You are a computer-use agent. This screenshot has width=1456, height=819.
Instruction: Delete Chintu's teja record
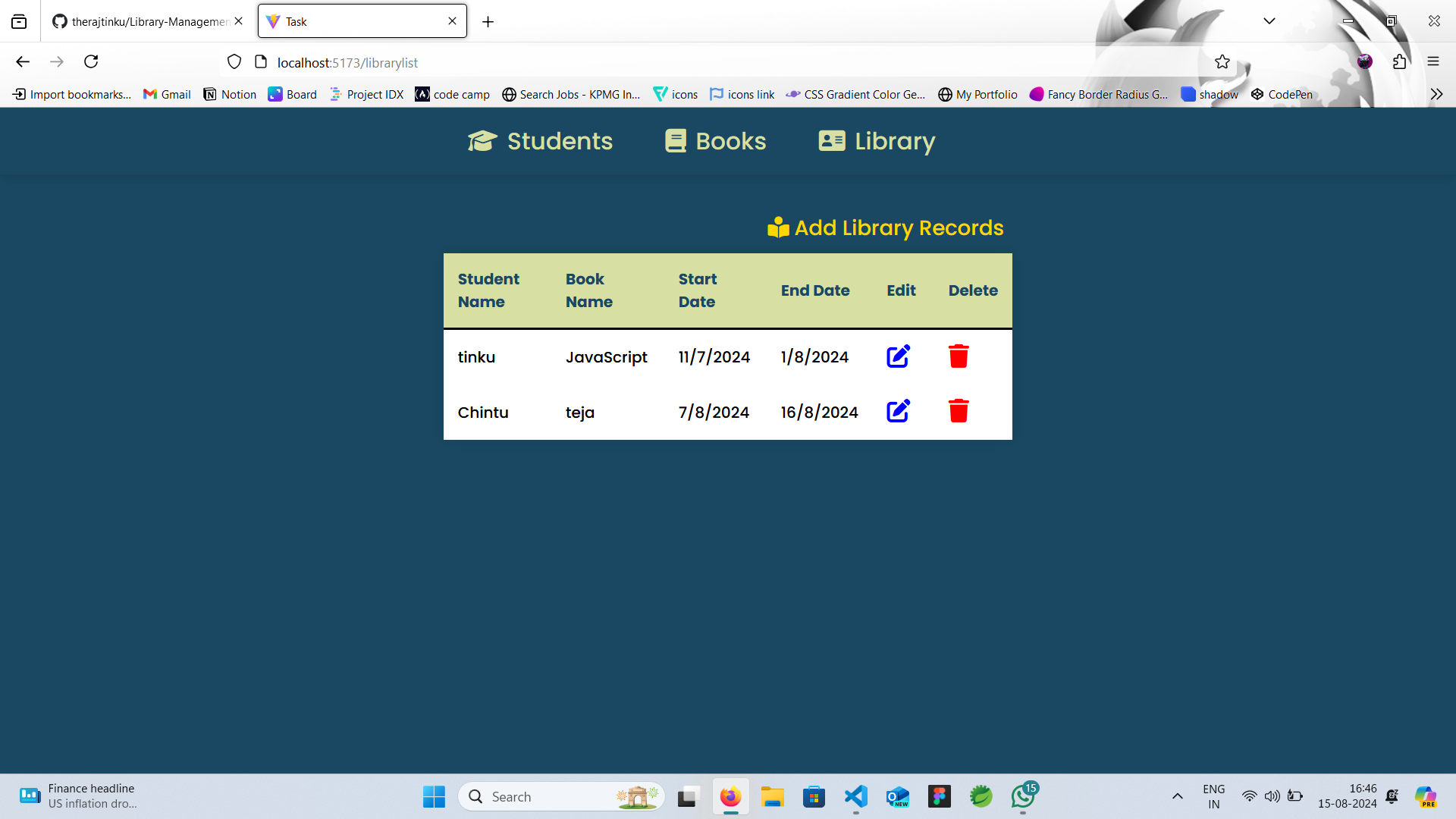pyautogui.click(x=959, y=411)
